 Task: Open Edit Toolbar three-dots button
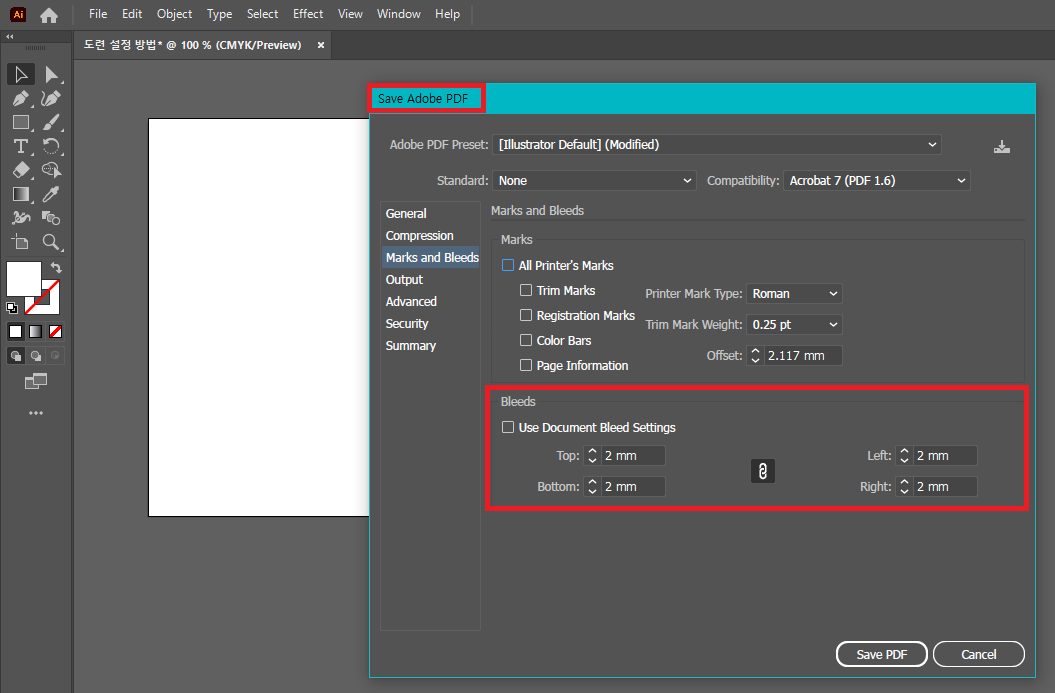36,412
